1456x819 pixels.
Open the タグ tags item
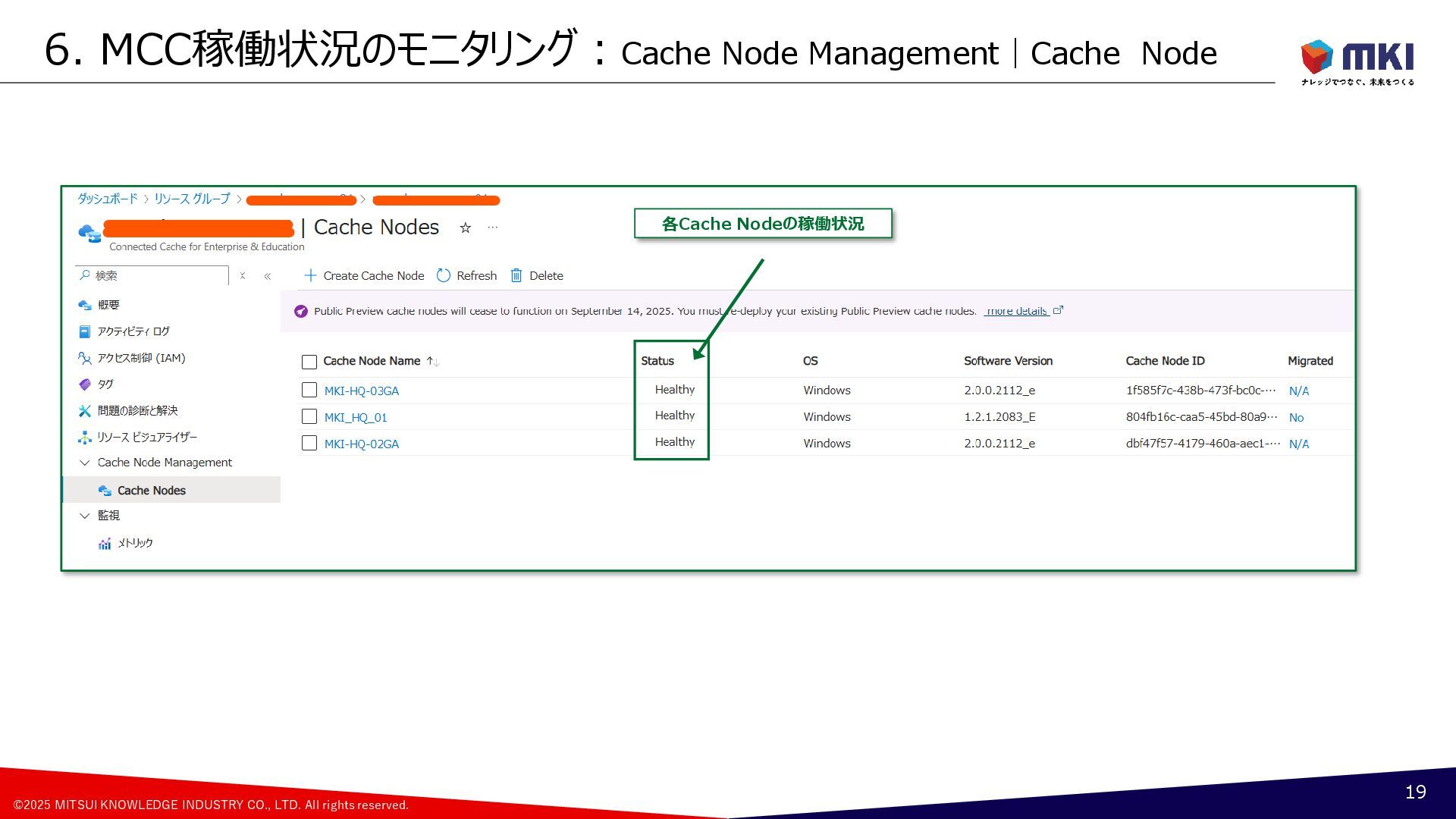tap(105, 384)
